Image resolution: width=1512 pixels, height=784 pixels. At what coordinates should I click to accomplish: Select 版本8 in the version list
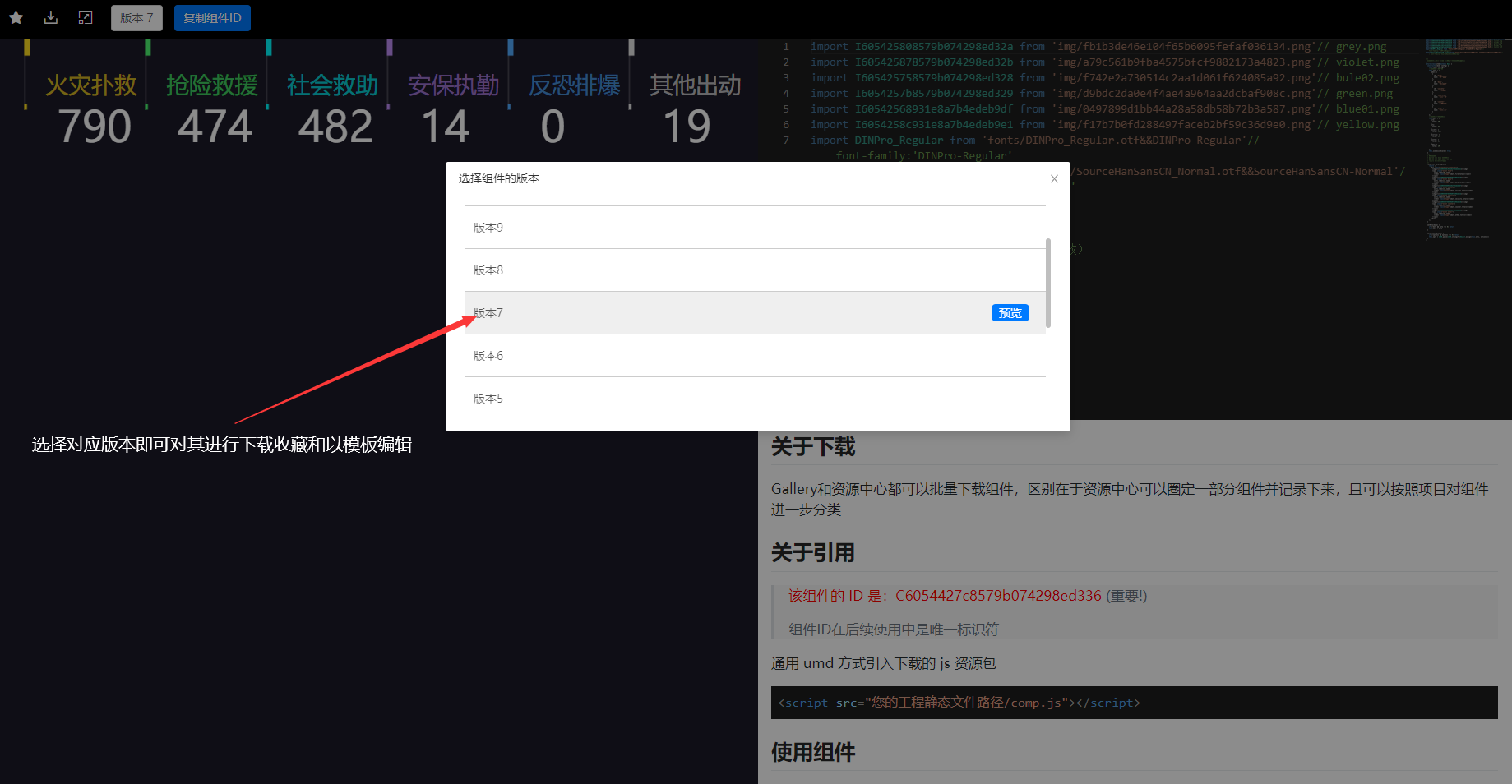[x=755, y=270]
